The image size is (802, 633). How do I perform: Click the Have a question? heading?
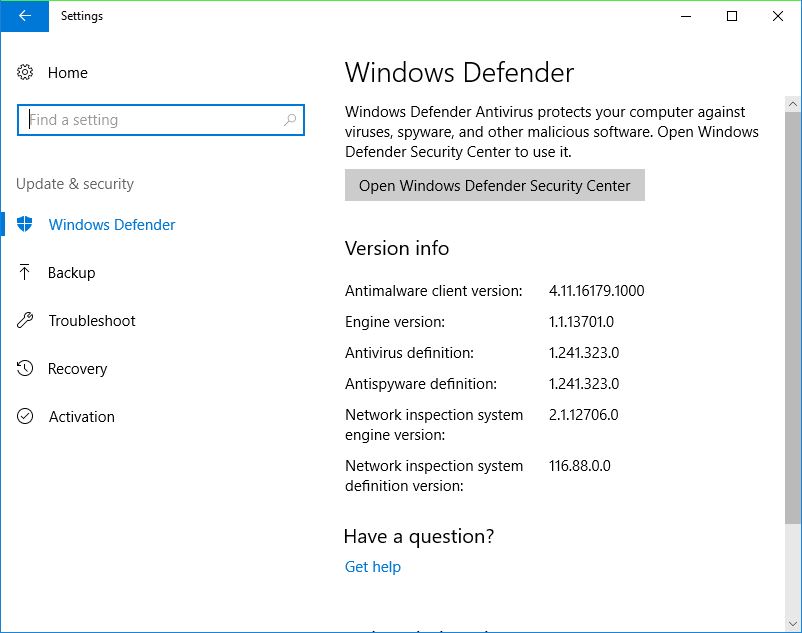pos(419,536)
